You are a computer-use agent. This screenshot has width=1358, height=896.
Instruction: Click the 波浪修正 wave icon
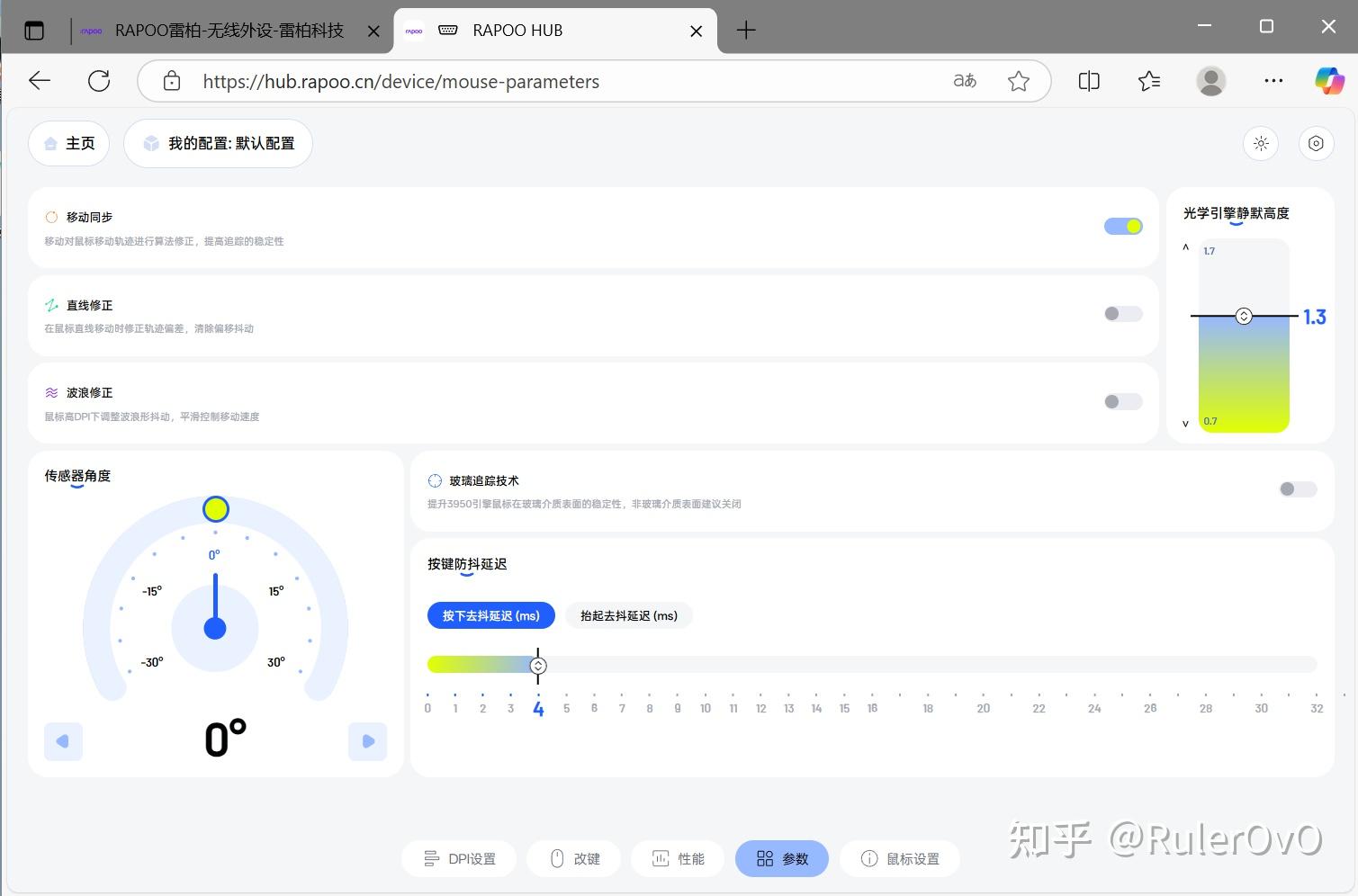click(x=51, y=392)
